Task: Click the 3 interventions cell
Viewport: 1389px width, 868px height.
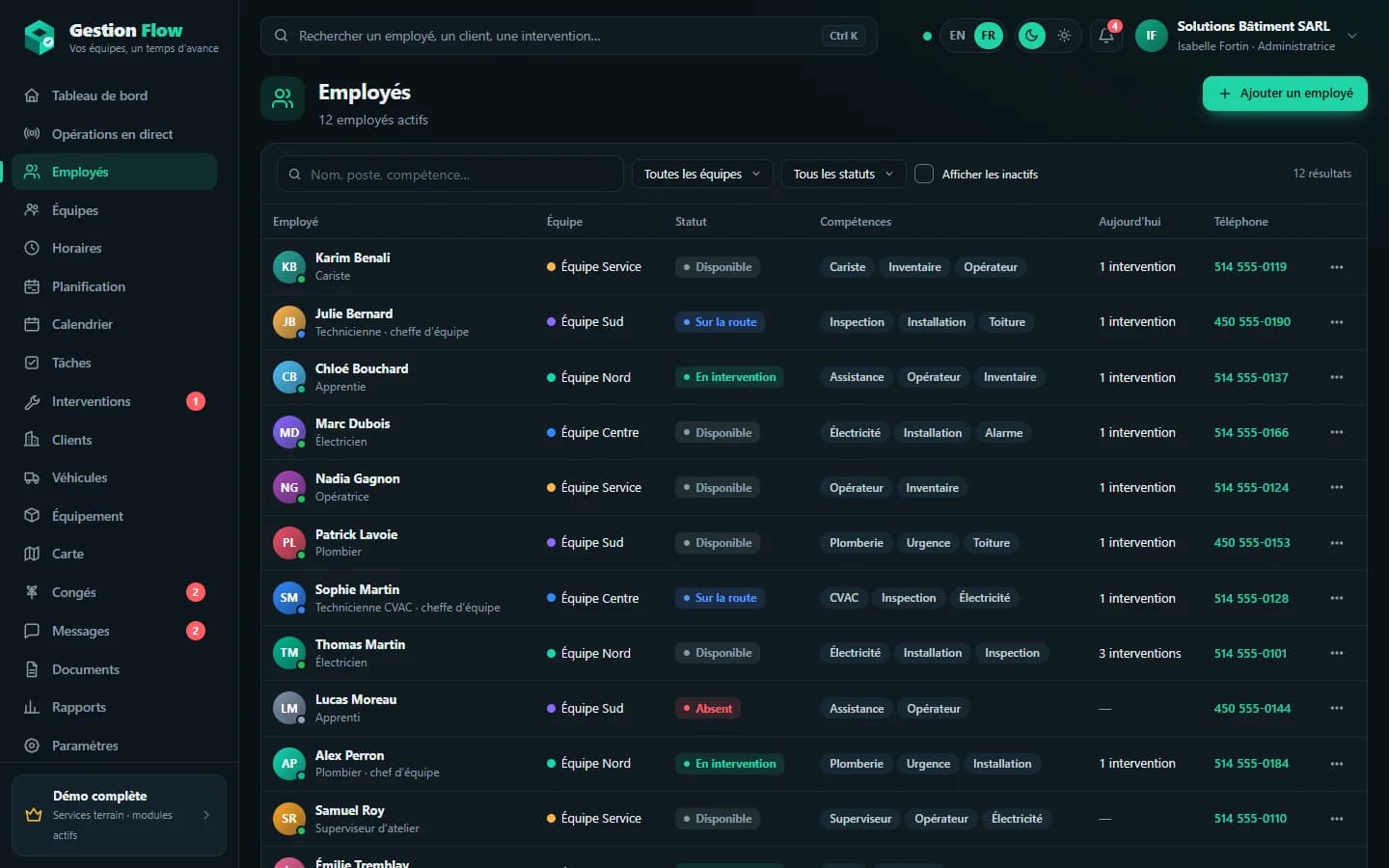Action: point(1139,653)
